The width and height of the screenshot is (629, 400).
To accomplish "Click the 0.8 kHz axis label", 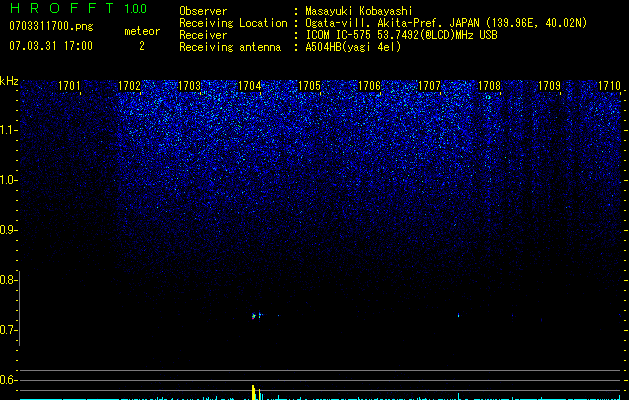I will click(x=8, y=280).
